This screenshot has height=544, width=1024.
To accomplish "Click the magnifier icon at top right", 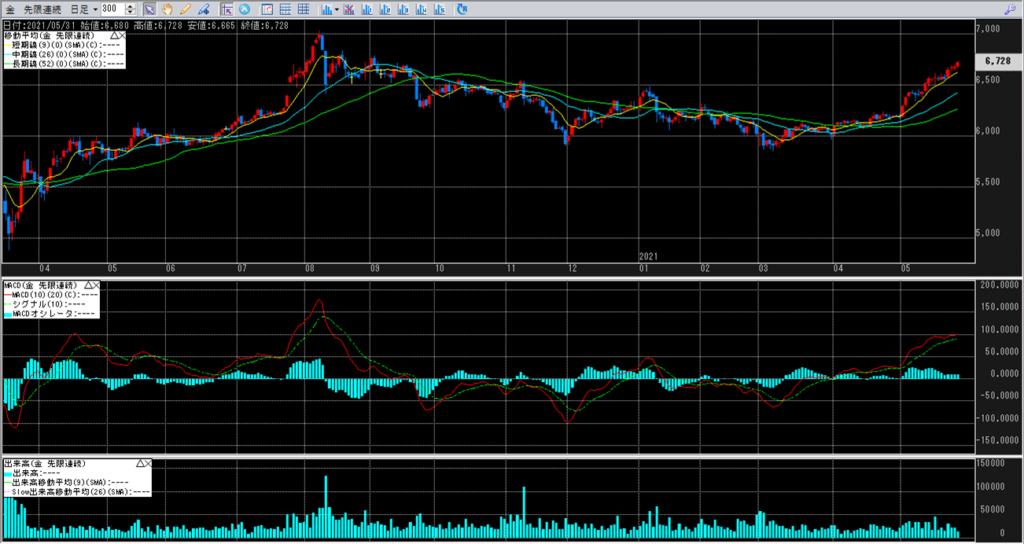I will pyautogui.click(x=1009, y=8).
